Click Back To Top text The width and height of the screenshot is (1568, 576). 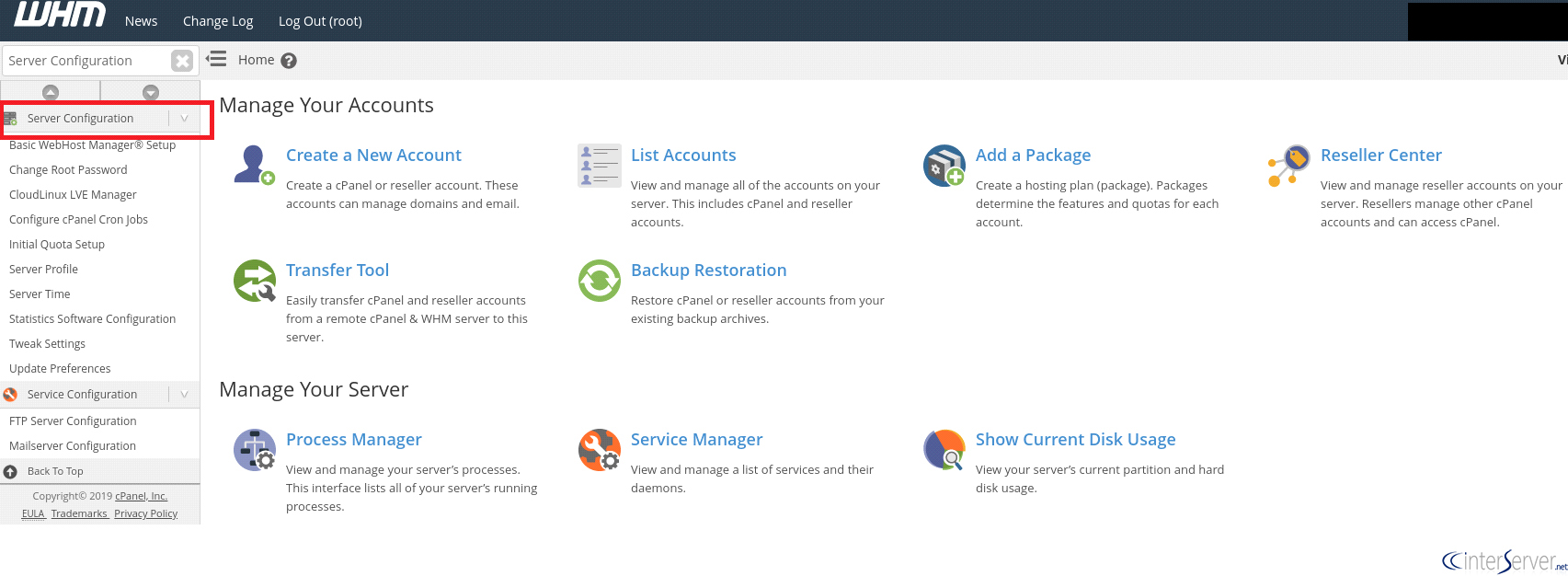tap(55, 471)
